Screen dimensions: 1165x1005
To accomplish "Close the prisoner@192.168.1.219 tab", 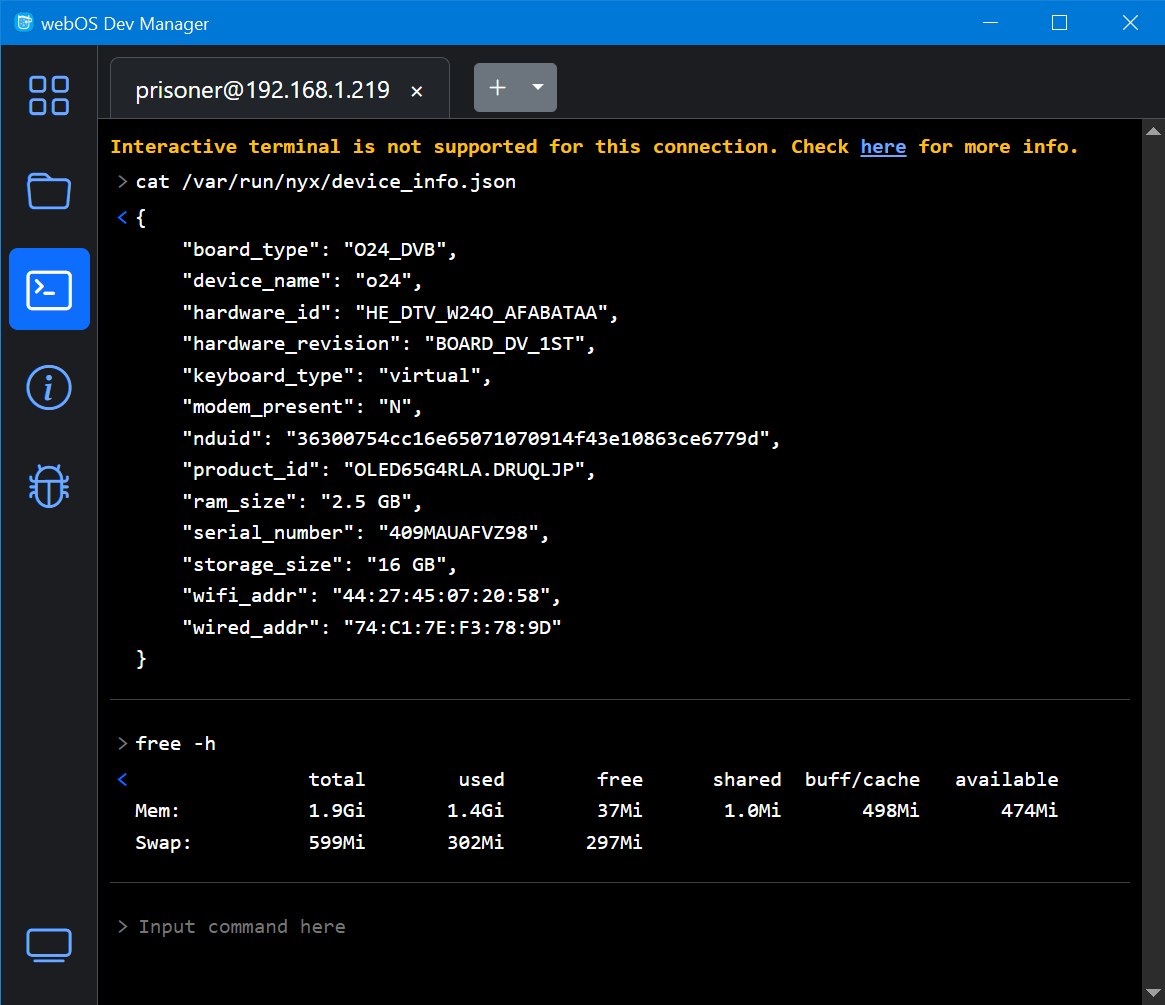I will click(417, 91).
